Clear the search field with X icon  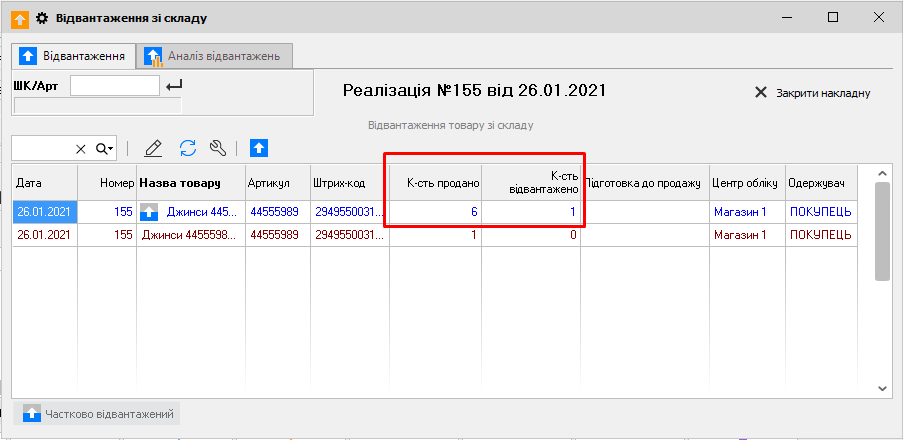[x=81, y=149]
